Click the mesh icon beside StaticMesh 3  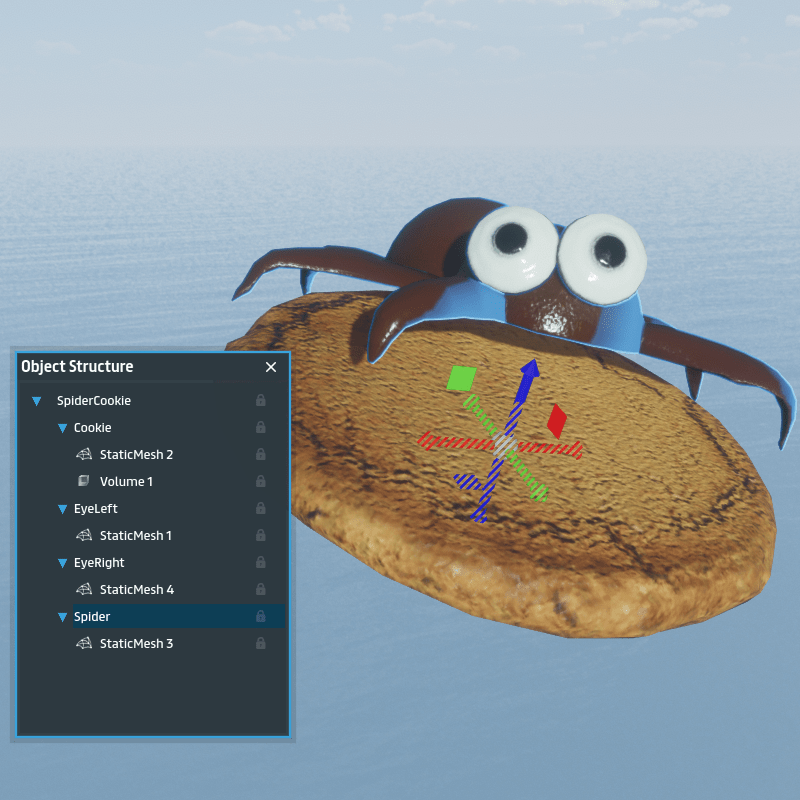(x=84, y=644)
